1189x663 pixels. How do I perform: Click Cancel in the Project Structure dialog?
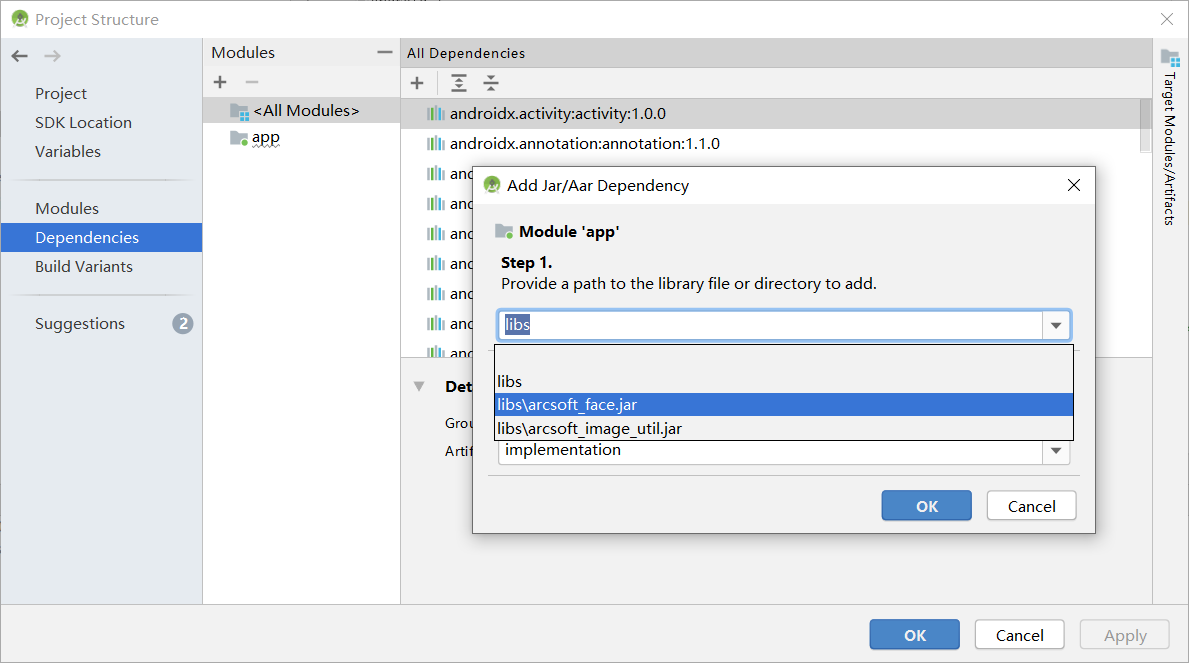pyautogui.click(x=1019, y=634)
